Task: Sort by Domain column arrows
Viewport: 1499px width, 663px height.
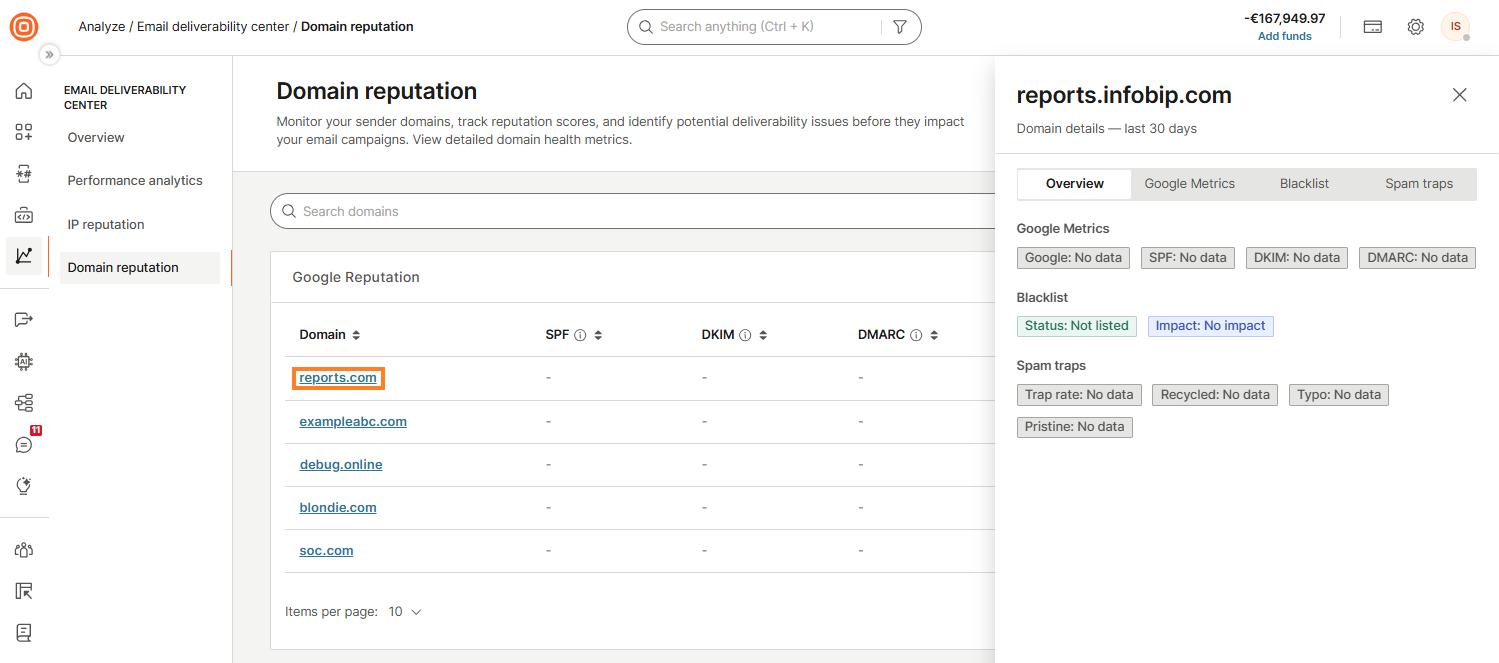Action: 356,335
